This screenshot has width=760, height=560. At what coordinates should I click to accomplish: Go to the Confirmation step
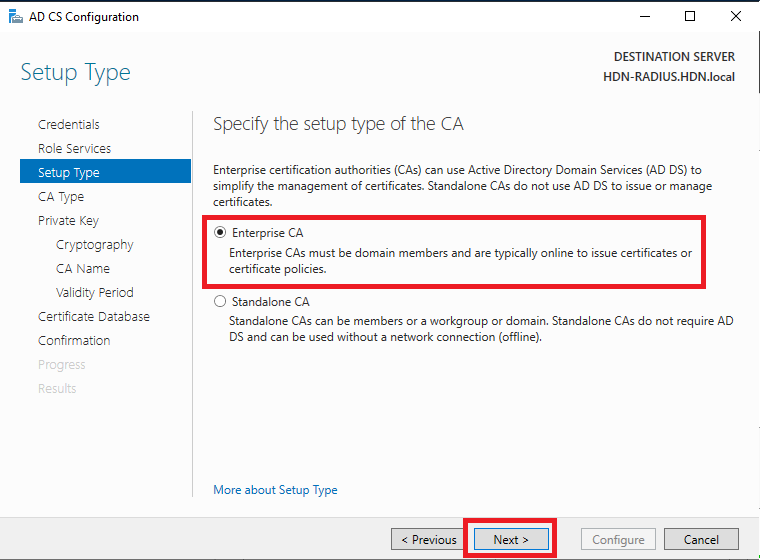tap(74, 340)
